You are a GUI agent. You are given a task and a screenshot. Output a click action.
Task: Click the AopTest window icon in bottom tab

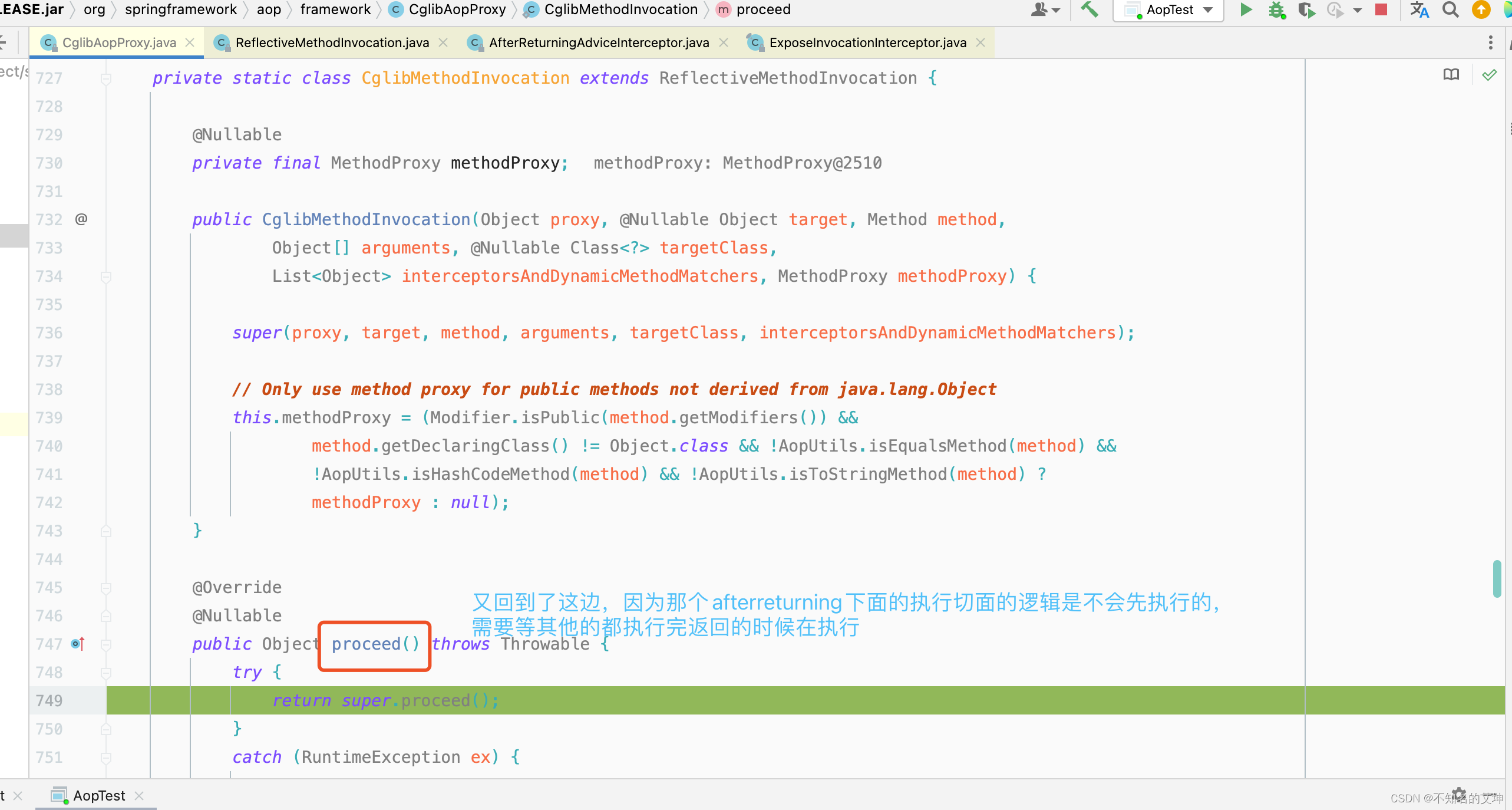[x=59, y=796]
